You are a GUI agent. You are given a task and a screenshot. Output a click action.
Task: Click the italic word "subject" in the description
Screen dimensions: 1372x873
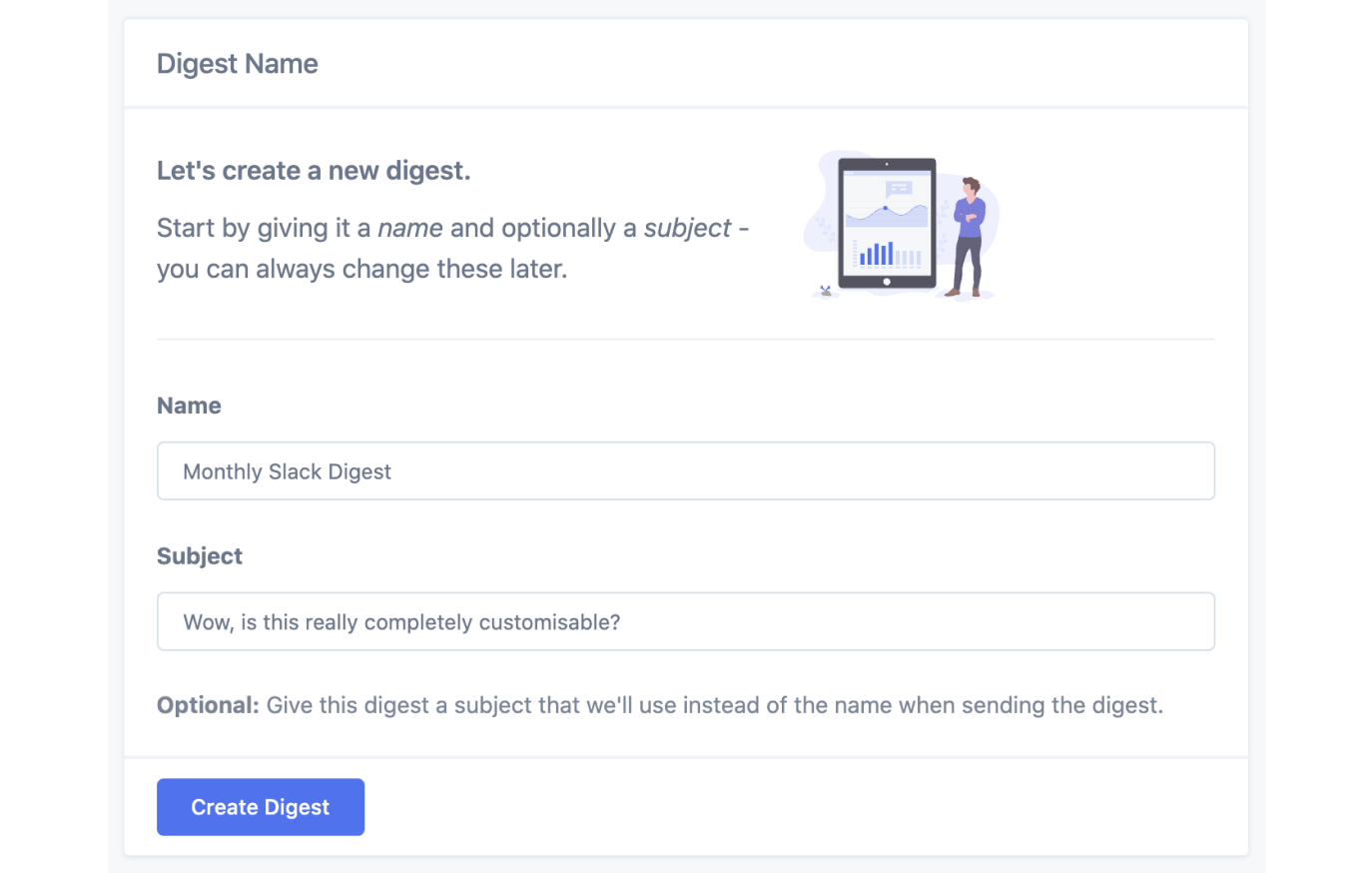[687, 228]
